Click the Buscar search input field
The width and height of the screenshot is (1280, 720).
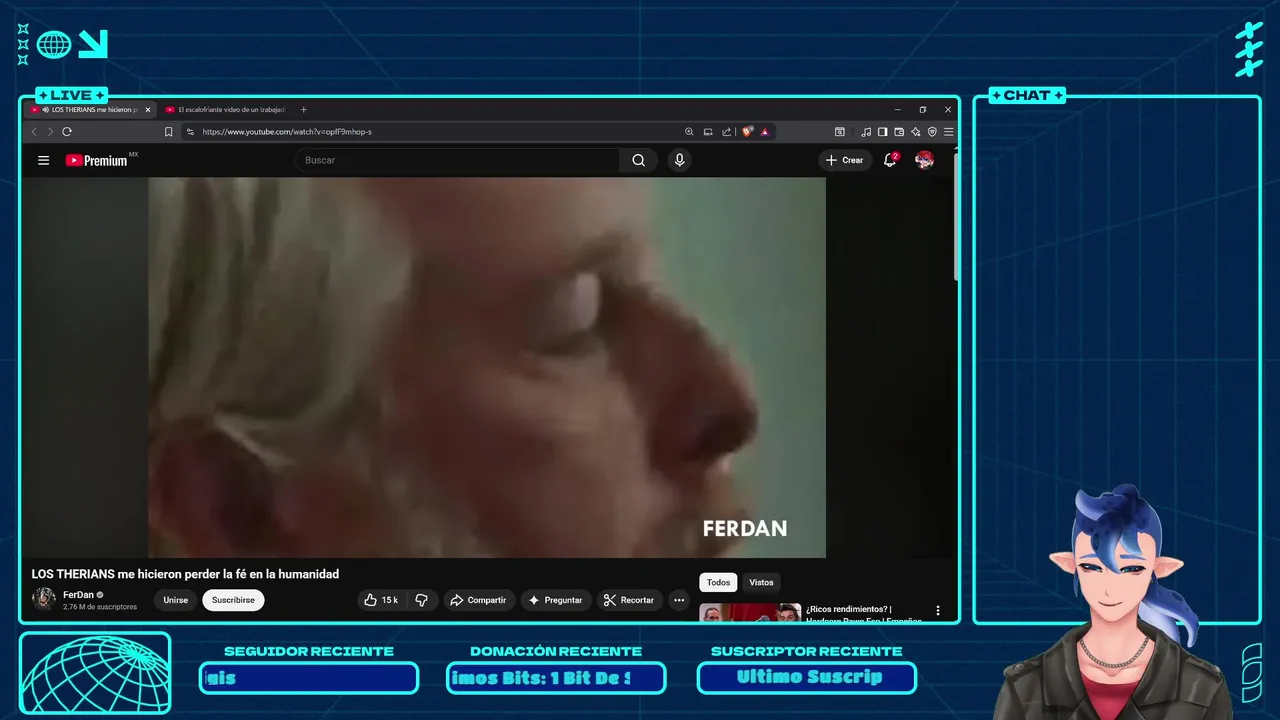[x=458, y=160]
